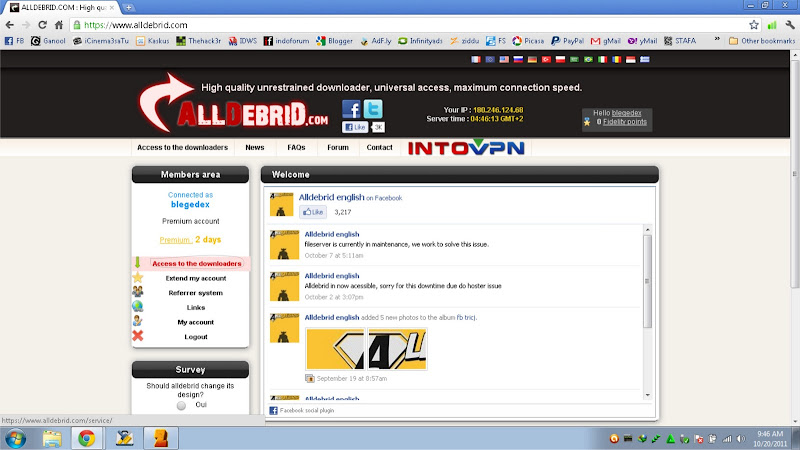
Task: Open Other bookmarks folder
Action: click(x=762, y=41)
